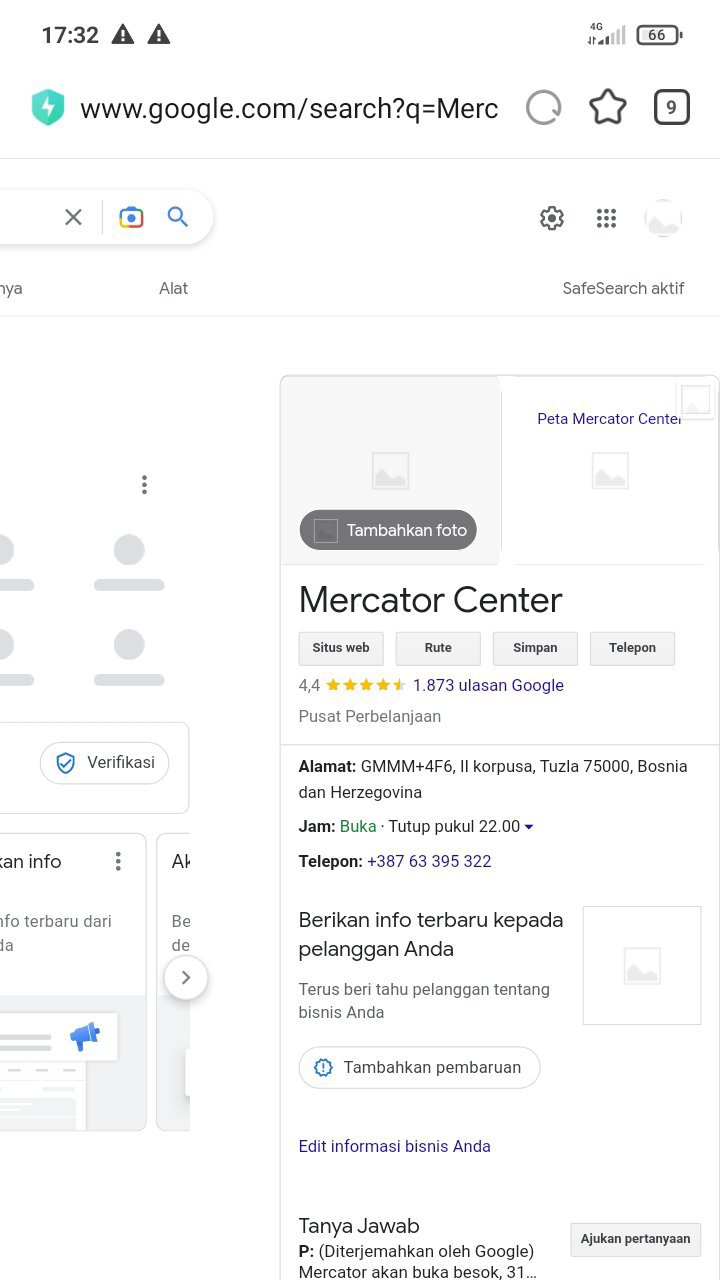This screenshot has height=1280, width=720.
Task: Open the browser tabs counter showing 9
Action: click(x=672, y=108)
